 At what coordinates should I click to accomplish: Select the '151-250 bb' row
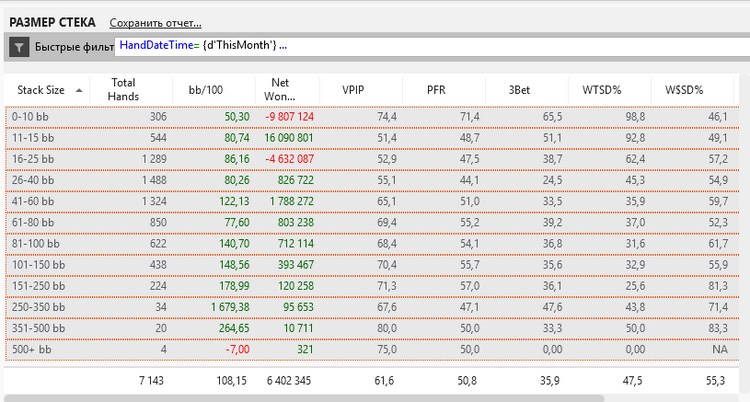(x=372, y=286)
